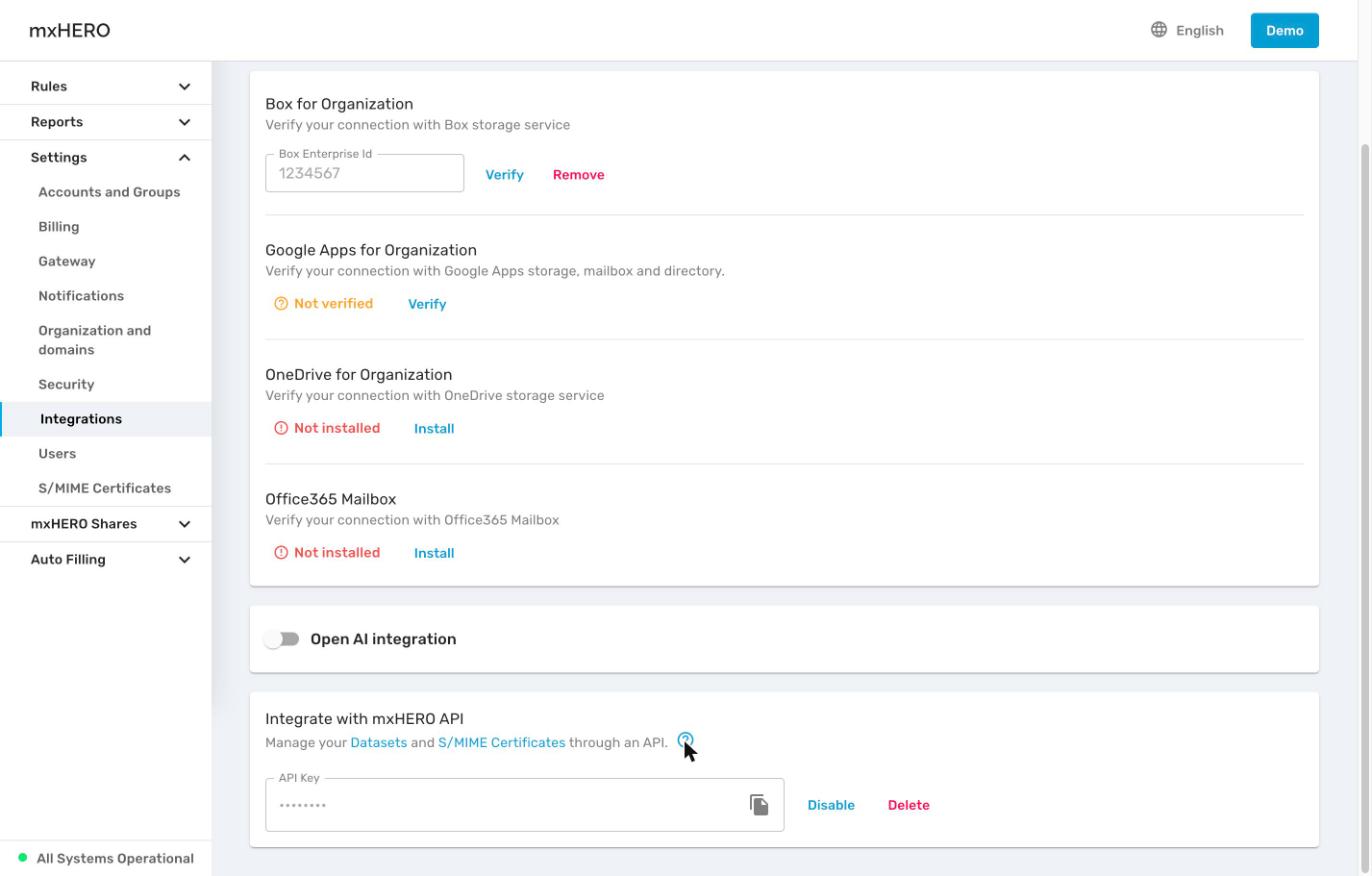
Task: Toggle the Open AI integration switch
Action: tap(282, 639)
